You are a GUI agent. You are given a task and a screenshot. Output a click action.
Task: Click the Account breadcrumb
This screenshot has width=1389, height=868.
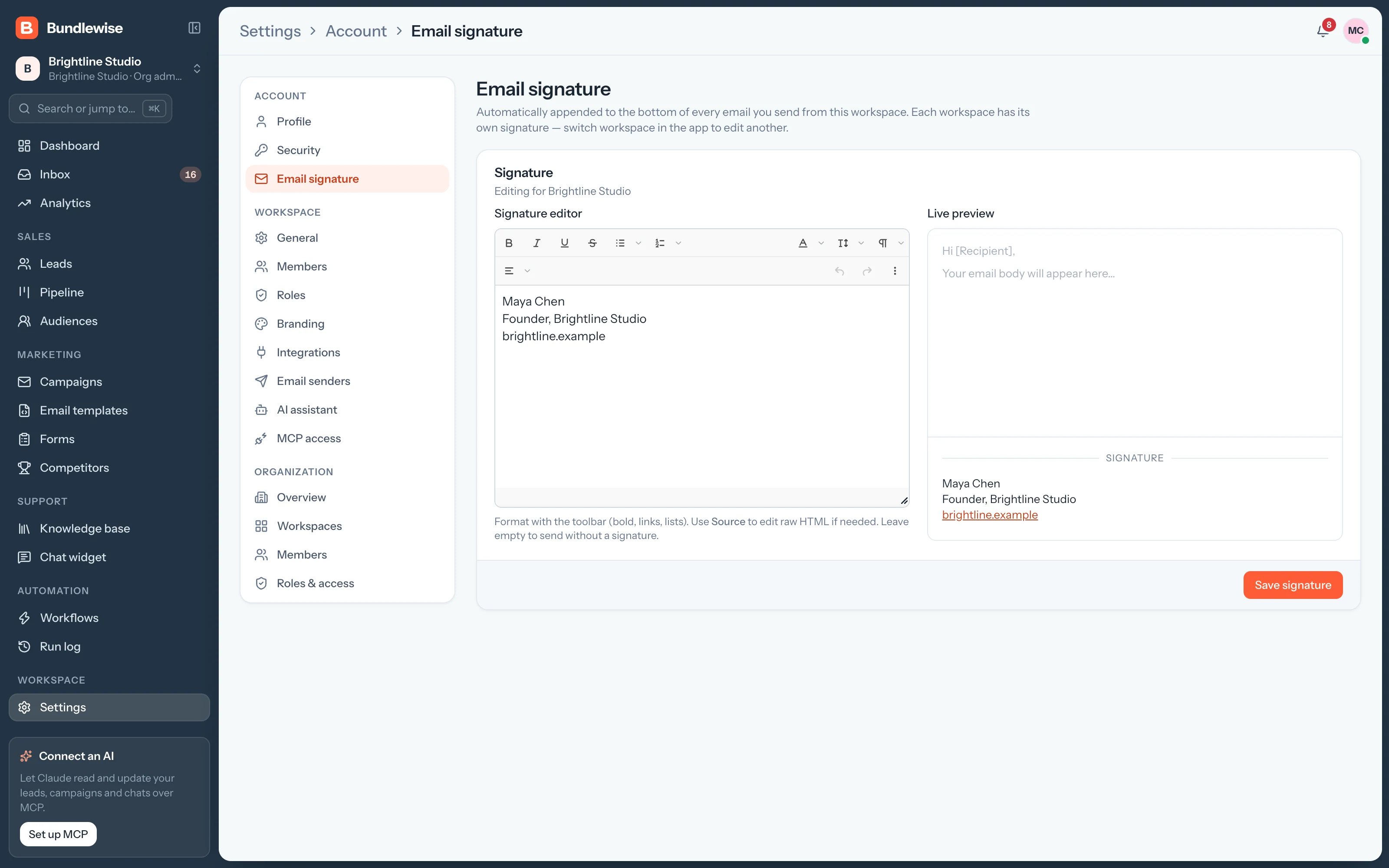(x=356, y=31)
